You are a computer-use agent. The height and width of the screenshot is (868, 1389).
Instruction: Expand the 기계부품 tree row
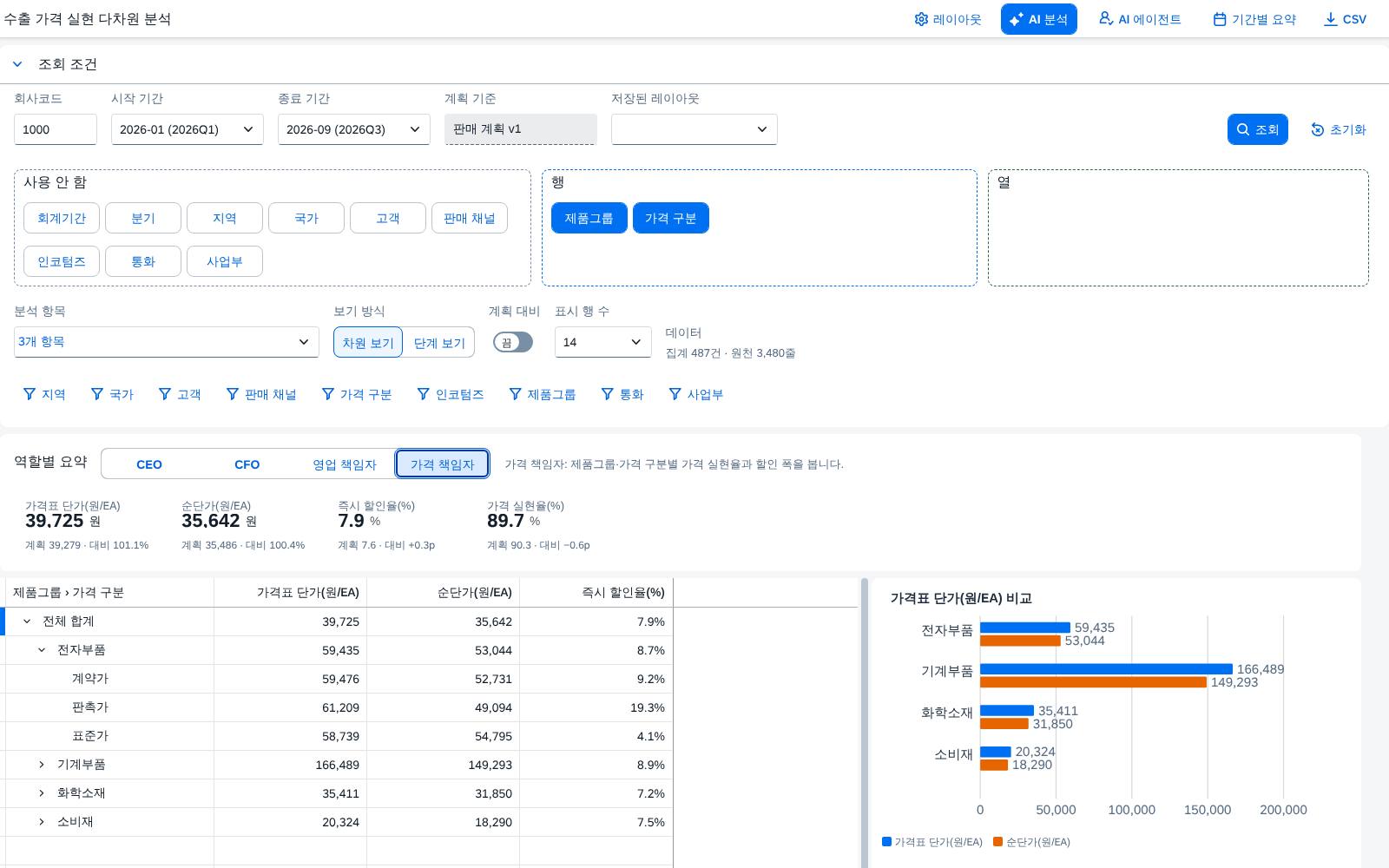tap(42, 765)
